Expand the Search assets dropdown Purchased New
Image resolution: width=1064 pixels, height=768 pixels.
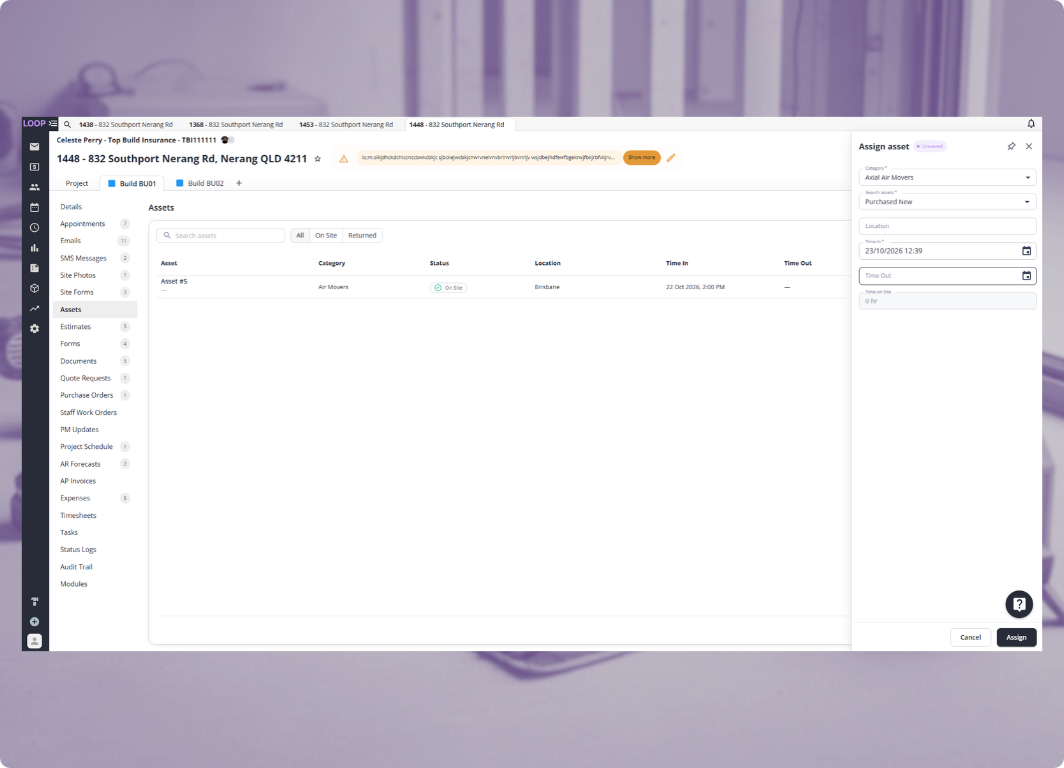coord(947,201)
